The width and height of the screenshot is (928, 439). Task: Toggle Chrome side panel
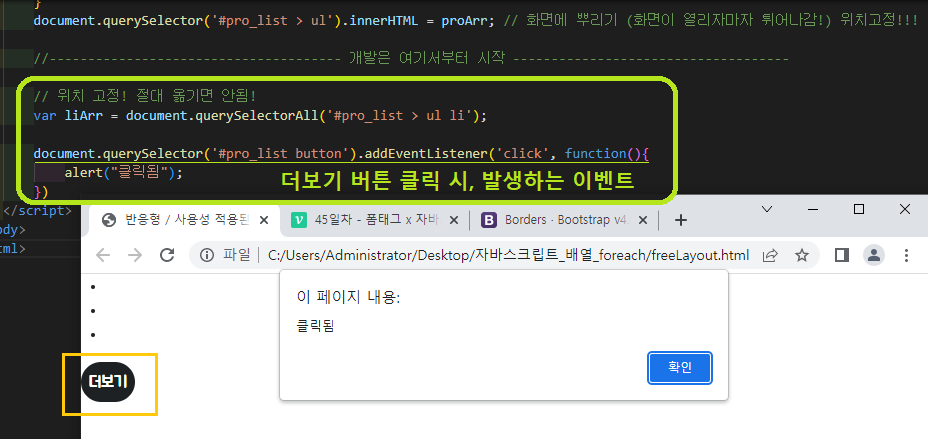(x=841, y=255)
